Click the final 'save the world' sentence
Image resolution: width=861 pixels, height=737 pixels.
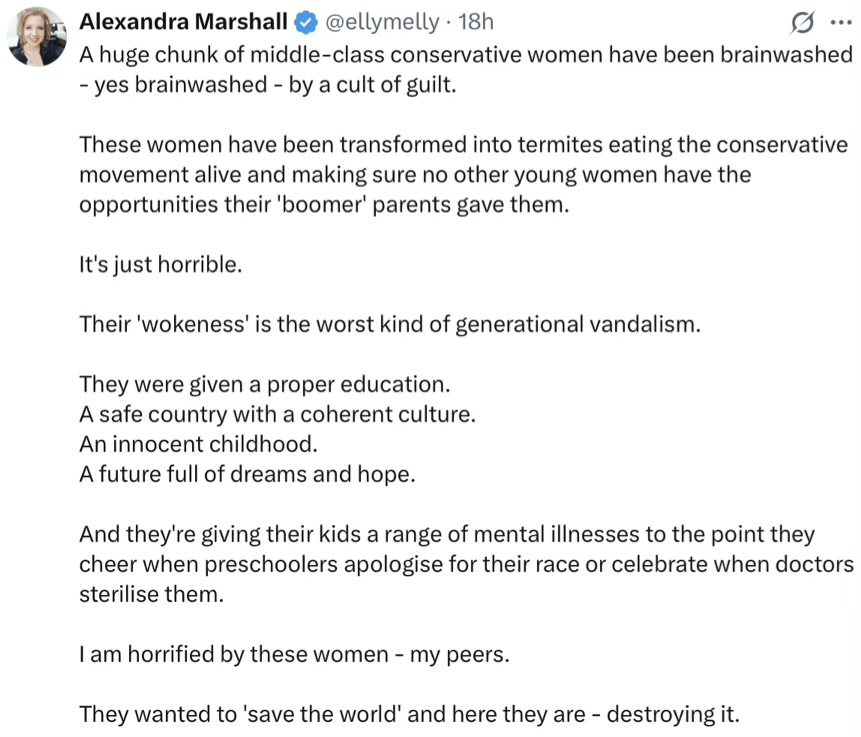pos(410,714)
